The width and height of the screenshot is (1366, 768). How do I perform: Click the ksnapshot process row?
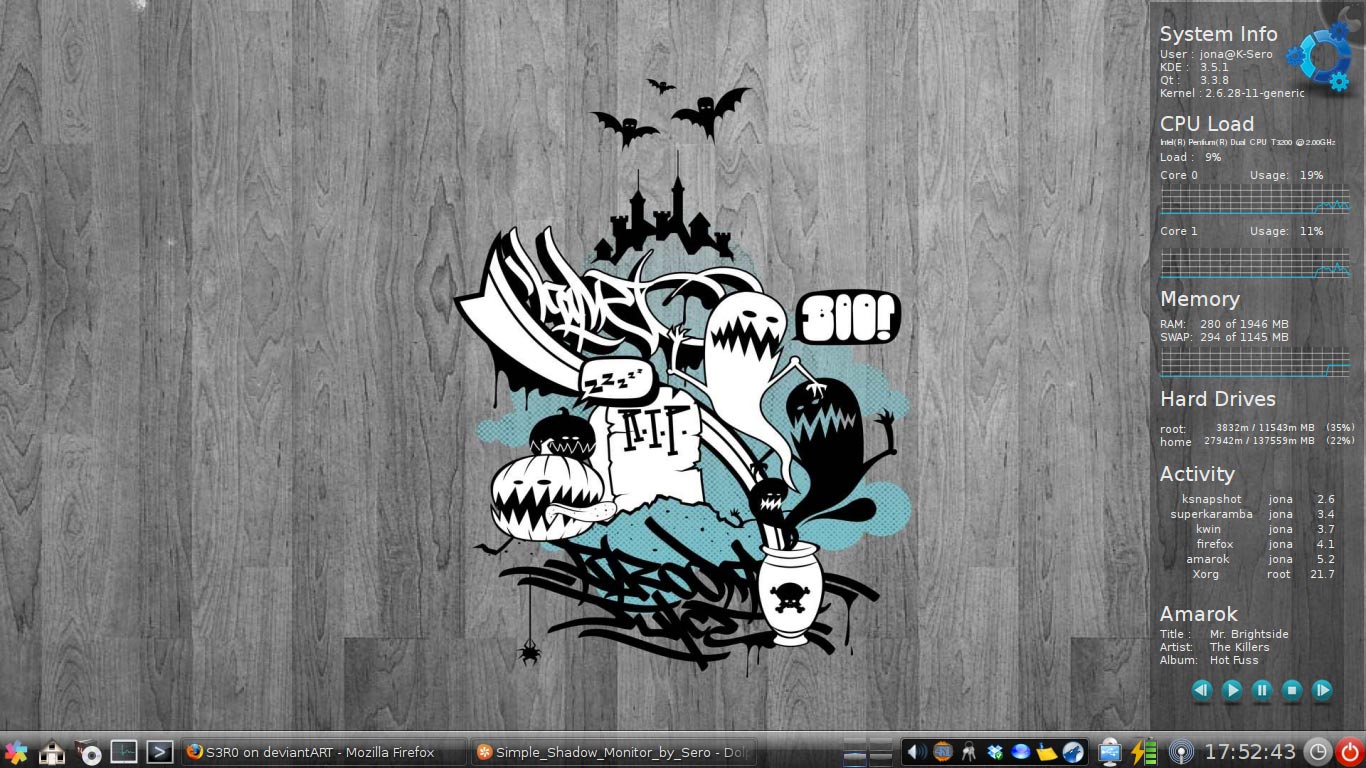(1258, 499)
